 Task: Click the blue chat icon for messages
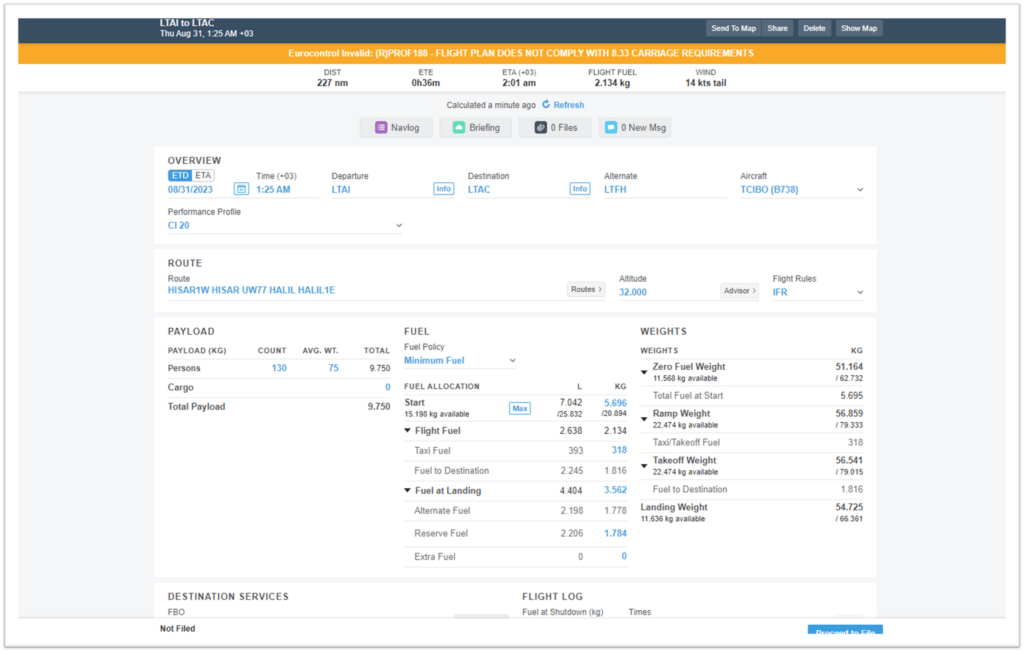click(x=611, y=127)
